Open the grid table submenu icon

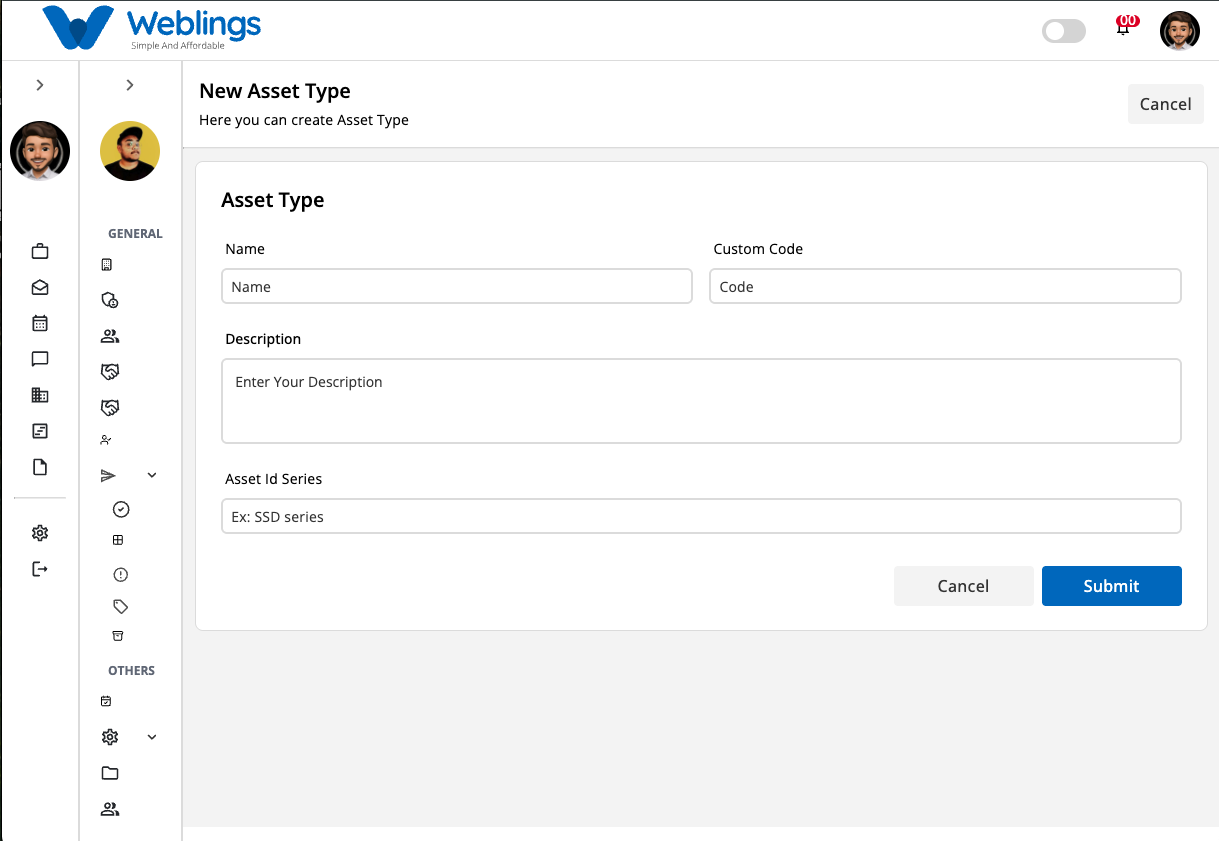pos(118,540)
